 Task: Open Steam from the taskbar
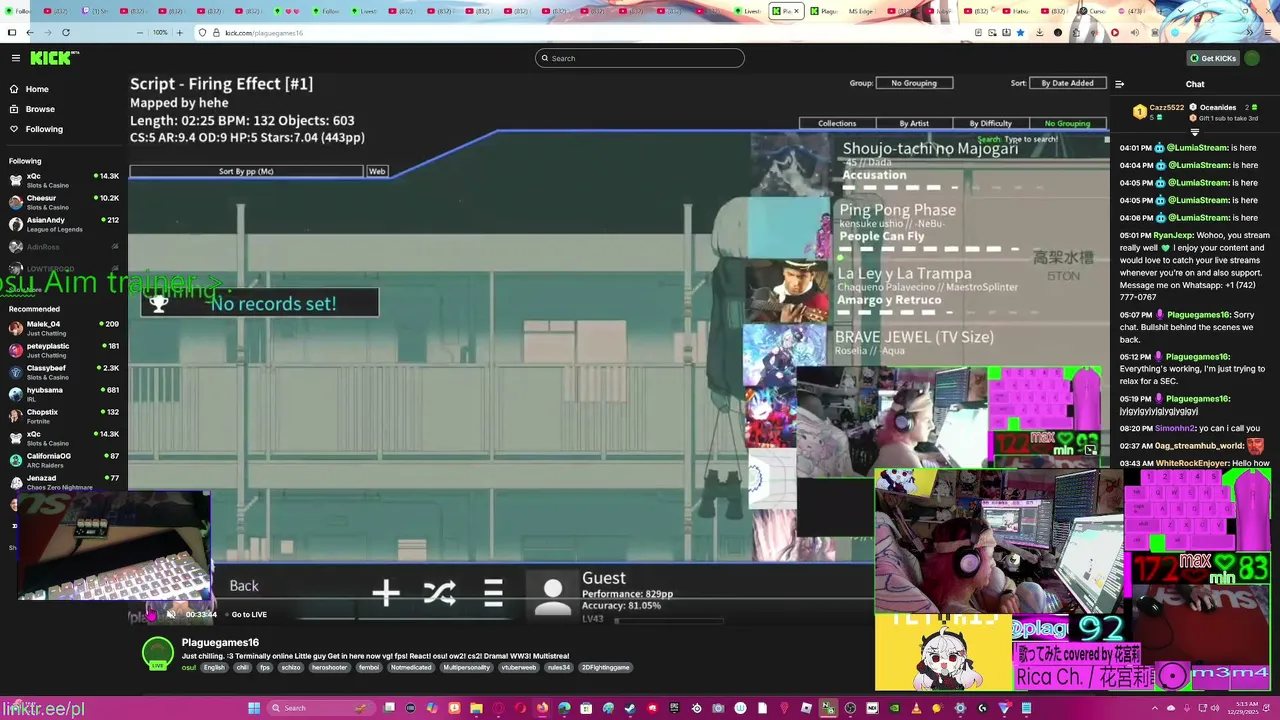(x=630, y=708)
